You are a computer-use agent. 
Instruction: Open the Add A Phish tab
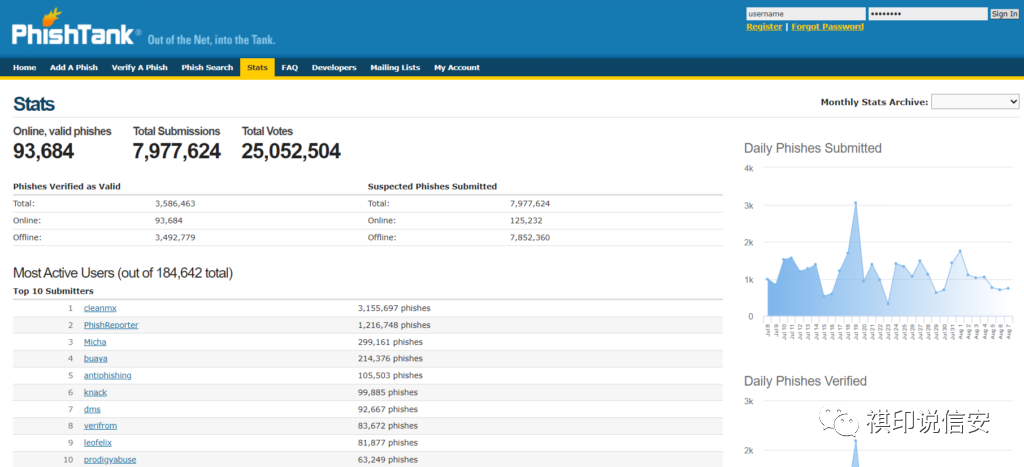click(74, 68)
